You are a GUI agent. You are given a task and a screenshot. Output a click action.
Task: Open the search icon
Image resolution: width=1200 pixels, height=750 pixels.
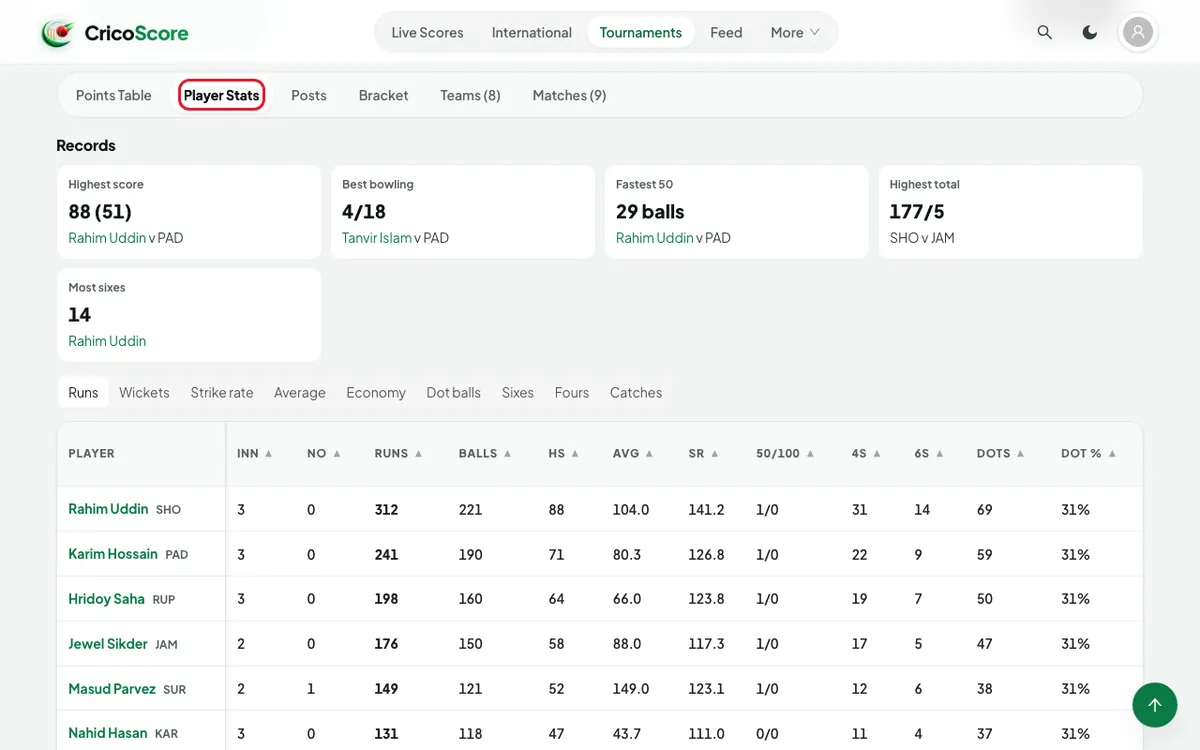(x=1044, y=32)
